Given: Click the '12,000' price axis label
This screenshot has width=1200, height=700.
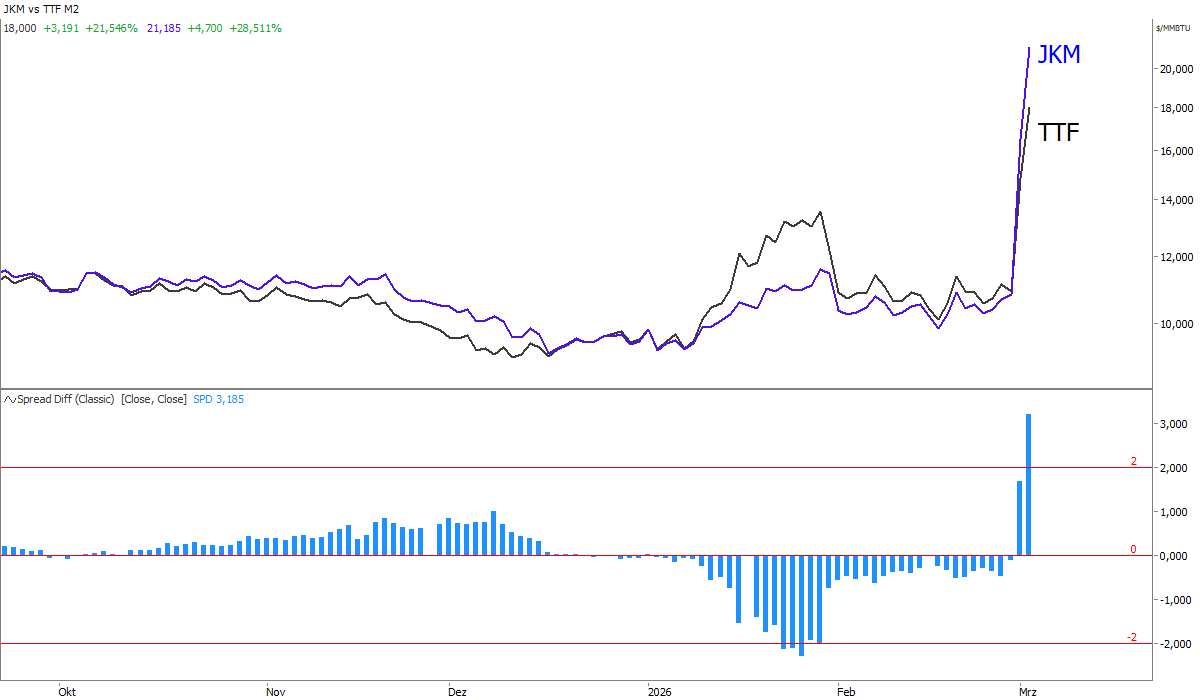Looking at the screenshot, I should click(x=1175, y=257).
